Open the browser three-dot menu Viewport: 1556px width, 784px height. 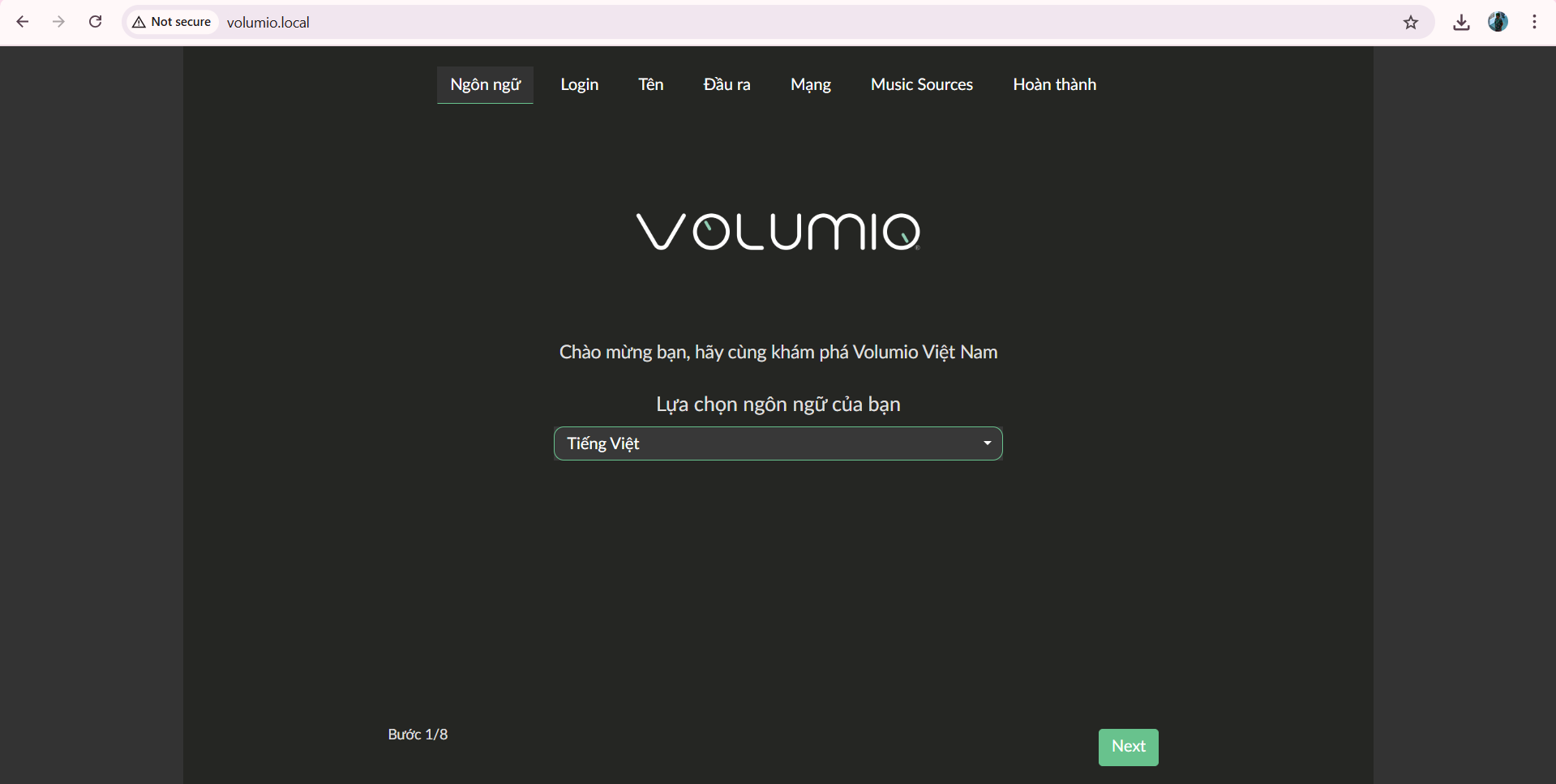pos(1534,22)
